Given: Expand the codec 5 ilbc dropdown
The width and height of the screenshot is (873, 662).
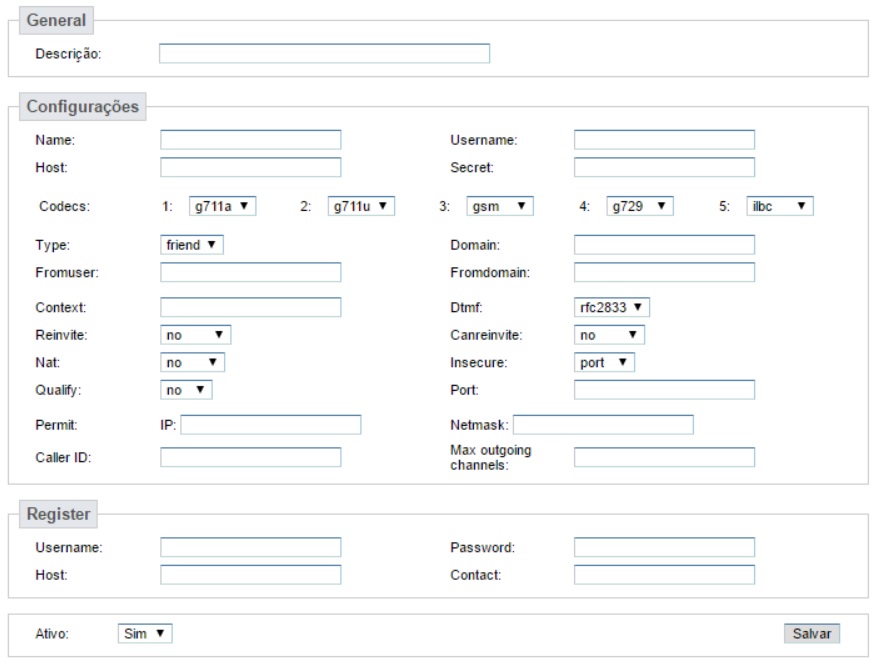Looking at the screenshot, I should [x=779, y=206].
